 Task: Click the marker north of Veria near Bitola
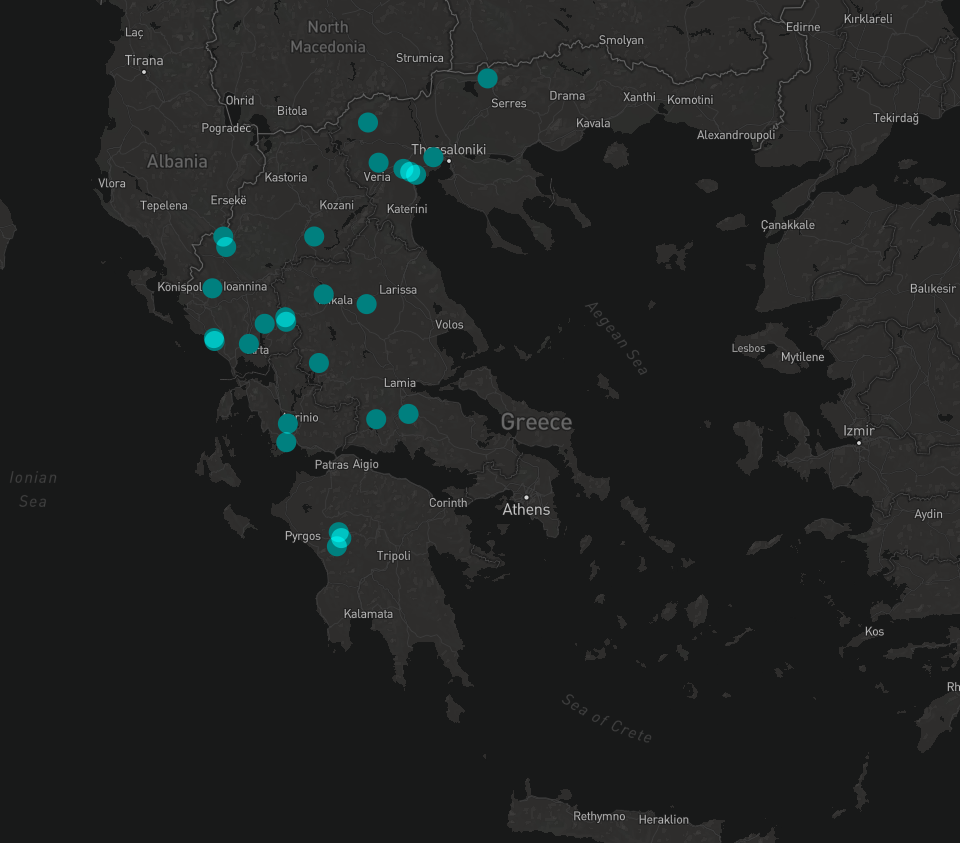pyautogui.click(x=368, y=122)
